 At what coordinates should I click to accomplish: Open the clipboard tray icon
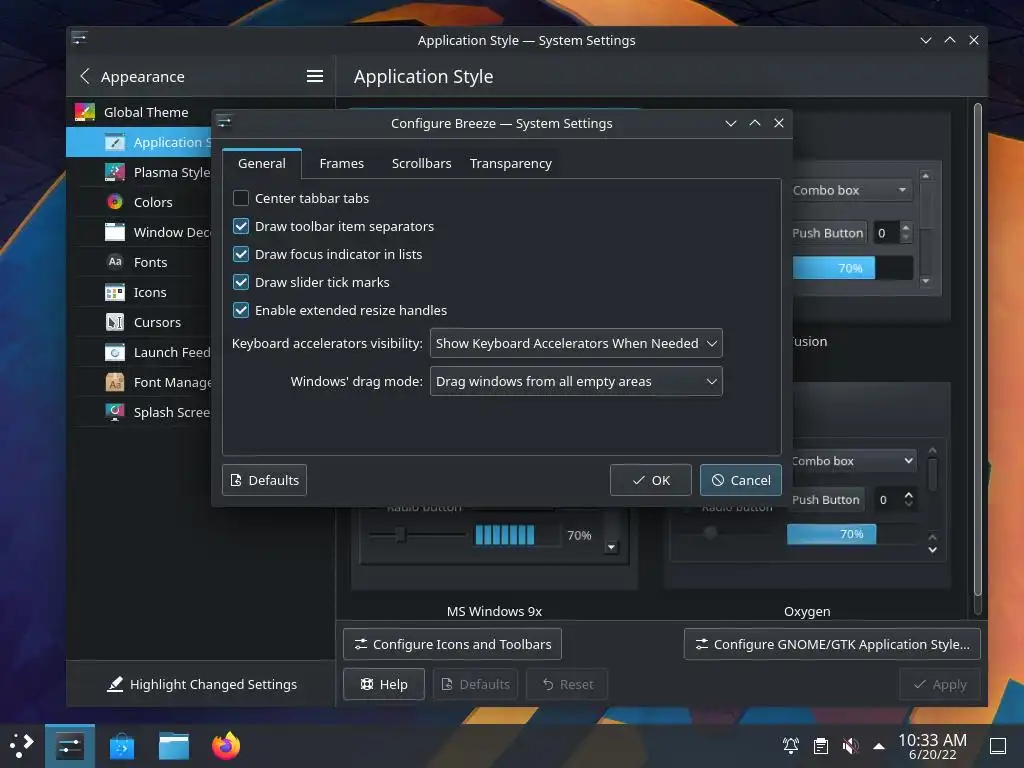pyautogui.click(x=821, y=745)
